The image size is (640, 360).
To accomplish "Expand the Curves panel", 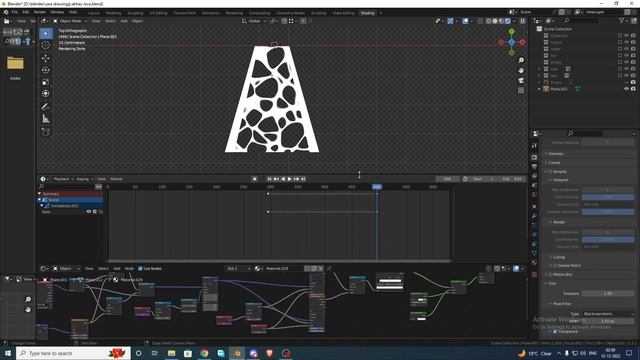I will [554, 163].
